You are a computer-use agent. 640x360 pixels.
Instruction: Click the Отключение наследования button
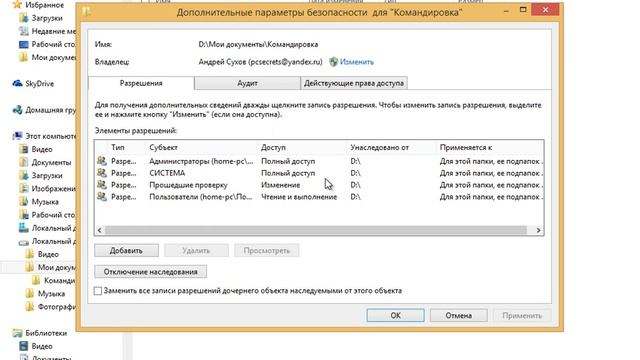pos(150,272)
